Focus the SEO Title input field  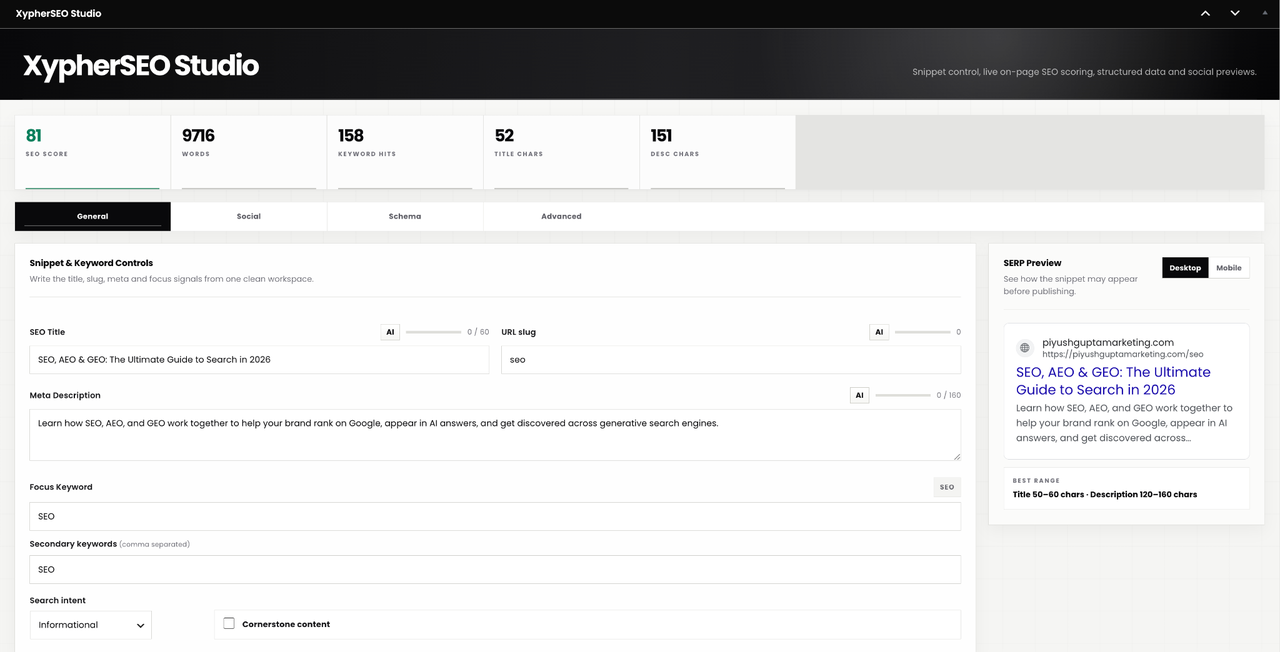(259, 360)
